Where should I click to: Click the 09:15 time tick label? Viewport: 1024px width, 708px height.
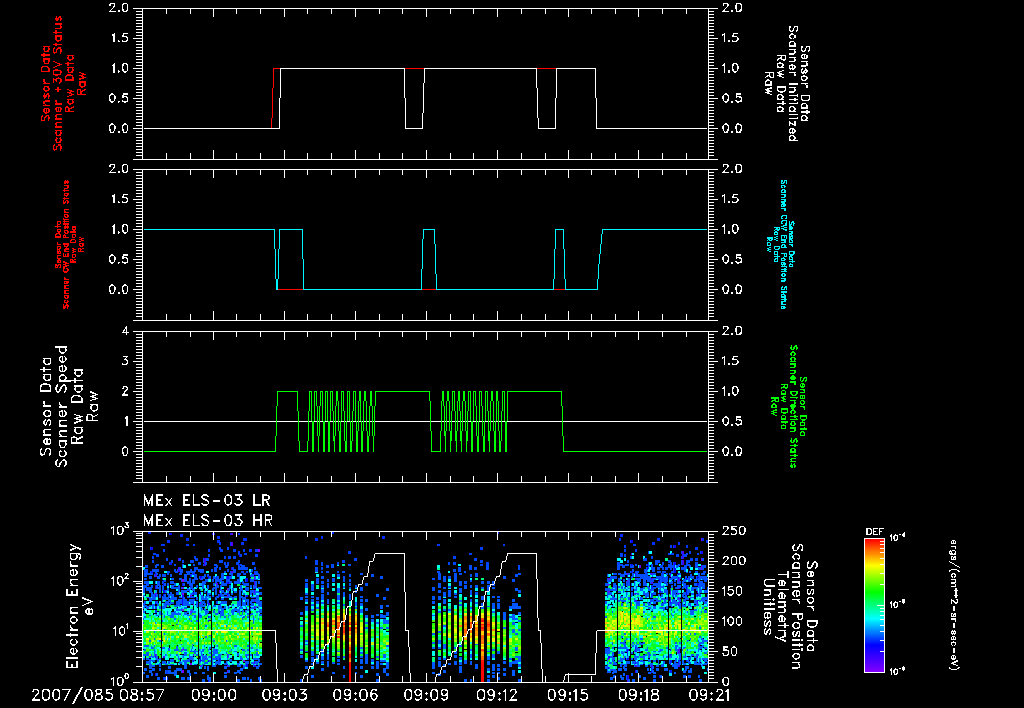point(568,696)
